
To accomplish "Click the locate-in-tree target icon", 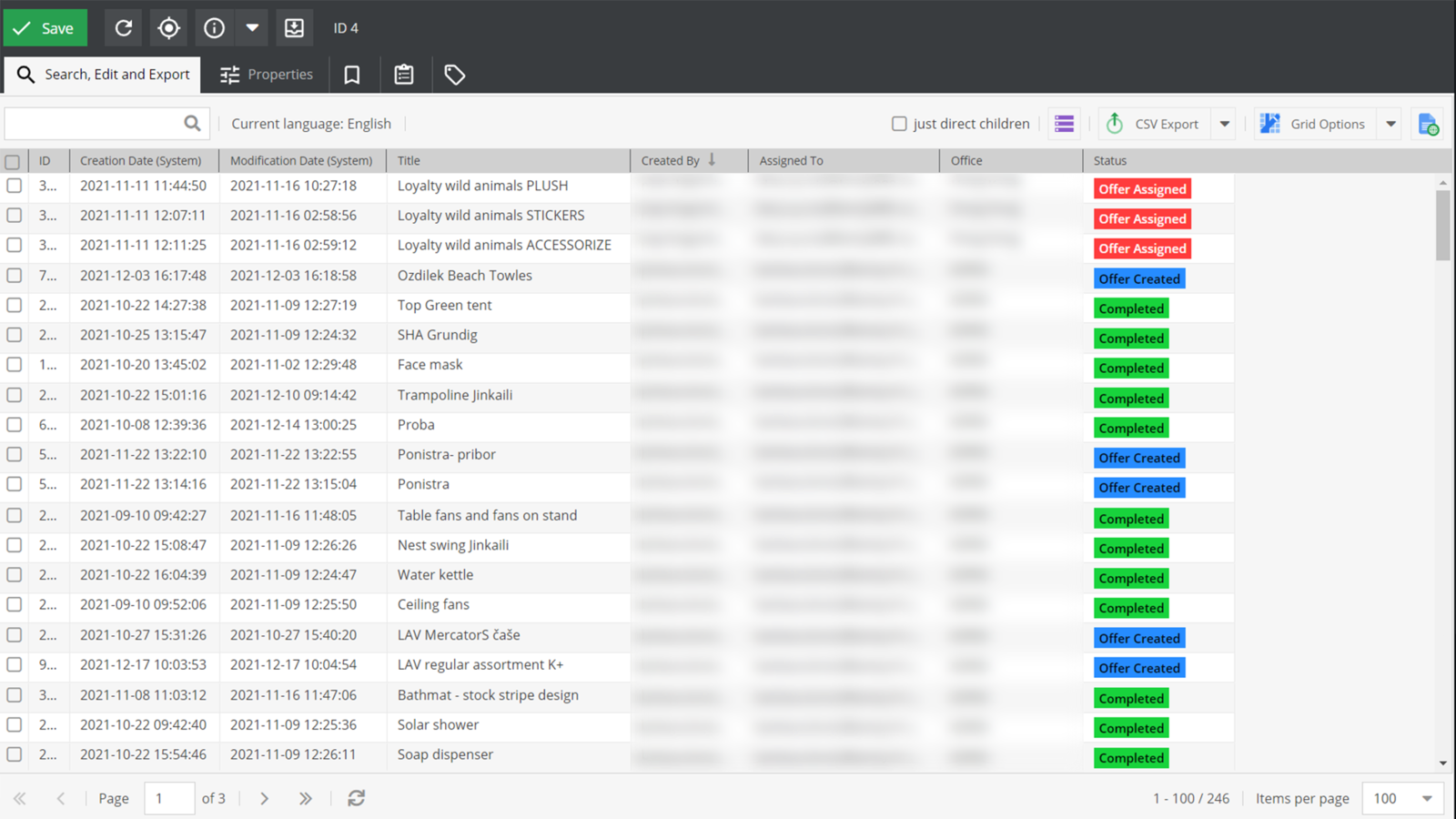I will pyautogui.click(x=168, y=28).
